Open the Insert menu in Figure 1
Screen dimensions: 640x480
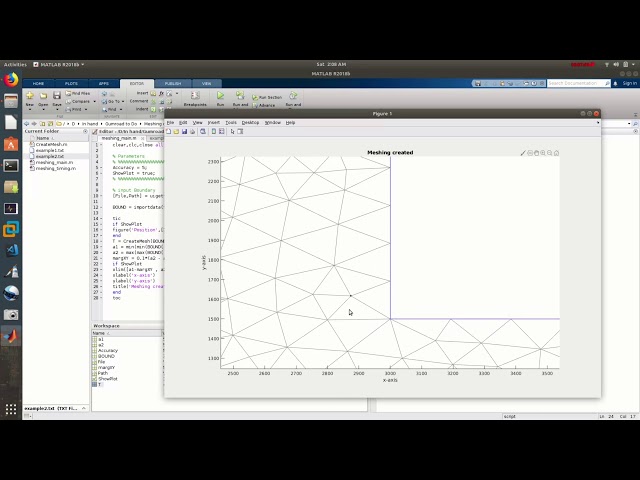pyautogui.click(x=213, y=122)
